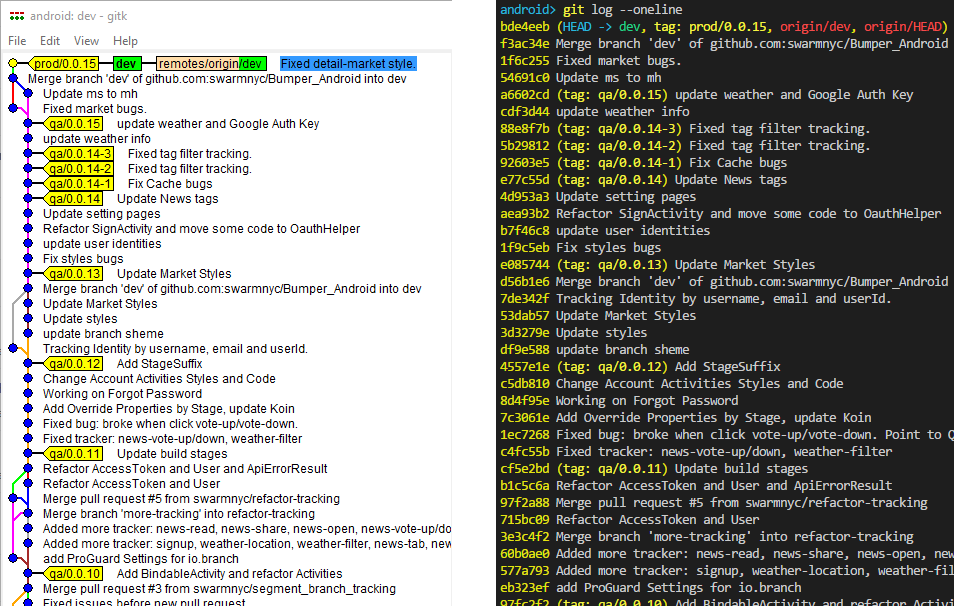Click the qa/0.0.14-2 tag label
954x606 pixels.
point(80,169)
